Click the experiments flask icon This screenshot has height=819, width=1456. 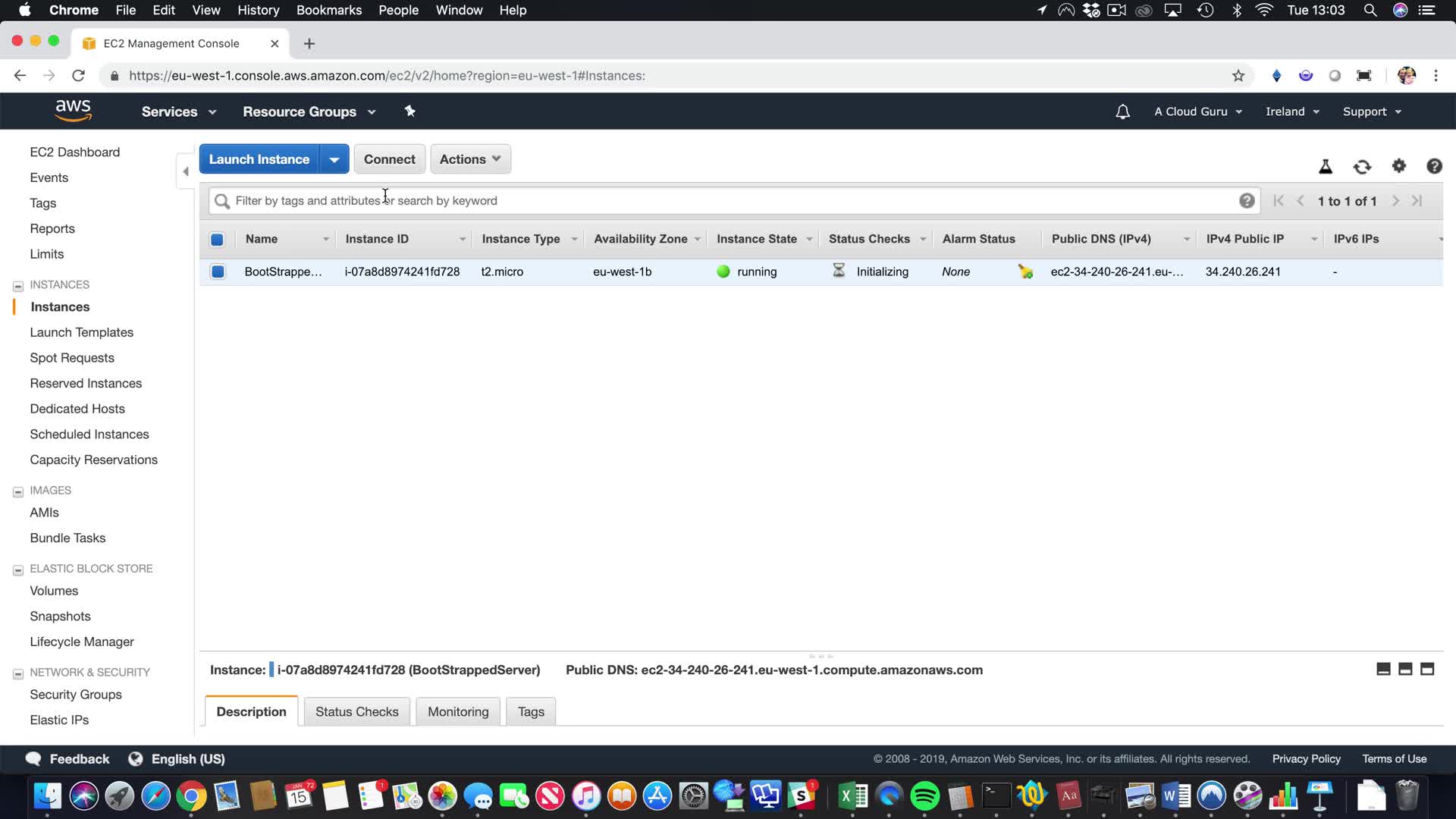[1326, 167]
